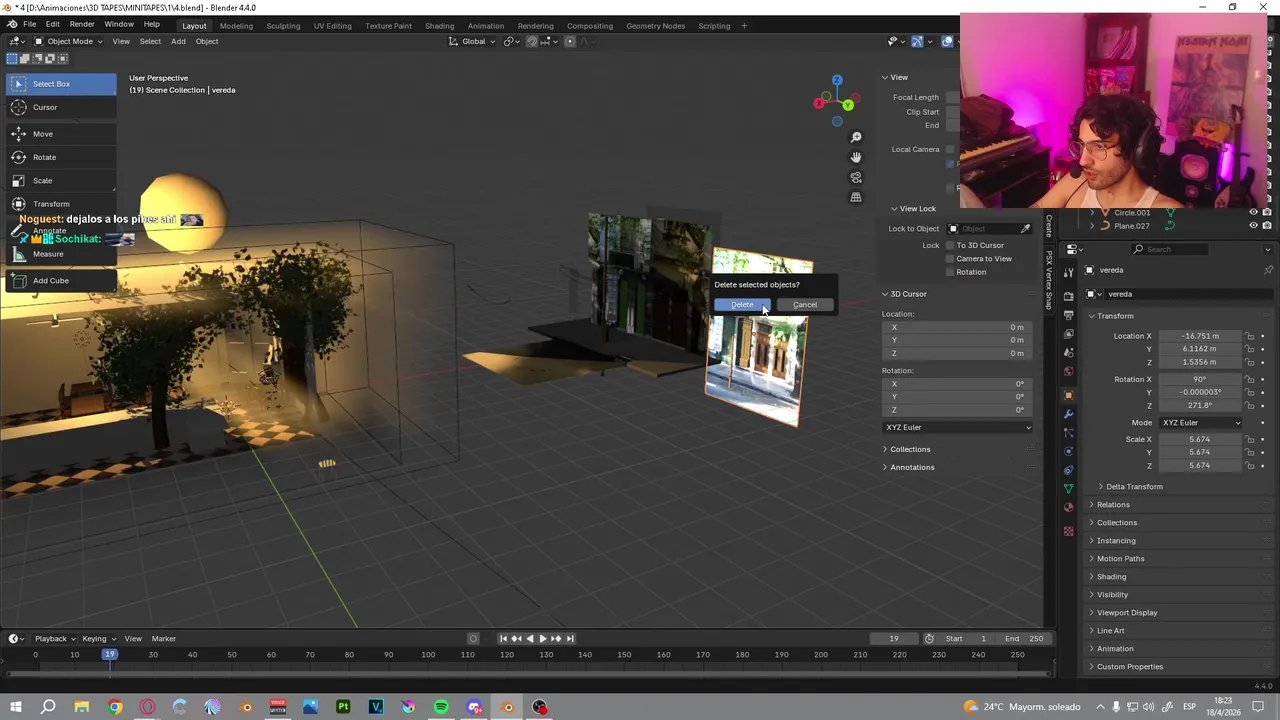Viewport: 1280px width, 720px height.
Task: Open the Modifiers wrench tab icon
Action: 1069,414
